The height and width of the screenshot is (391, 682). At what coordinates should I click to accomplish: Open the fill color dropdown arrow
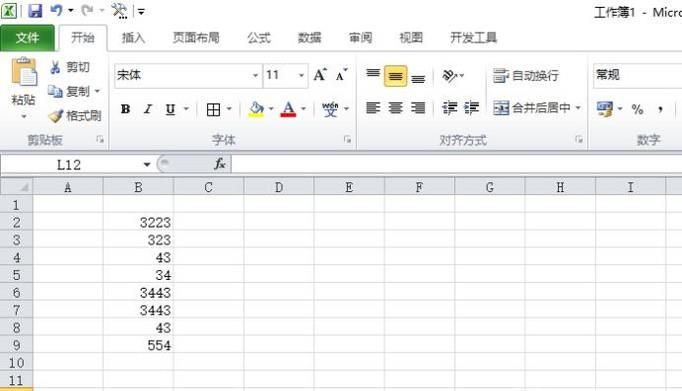click(x=271, y=109)
